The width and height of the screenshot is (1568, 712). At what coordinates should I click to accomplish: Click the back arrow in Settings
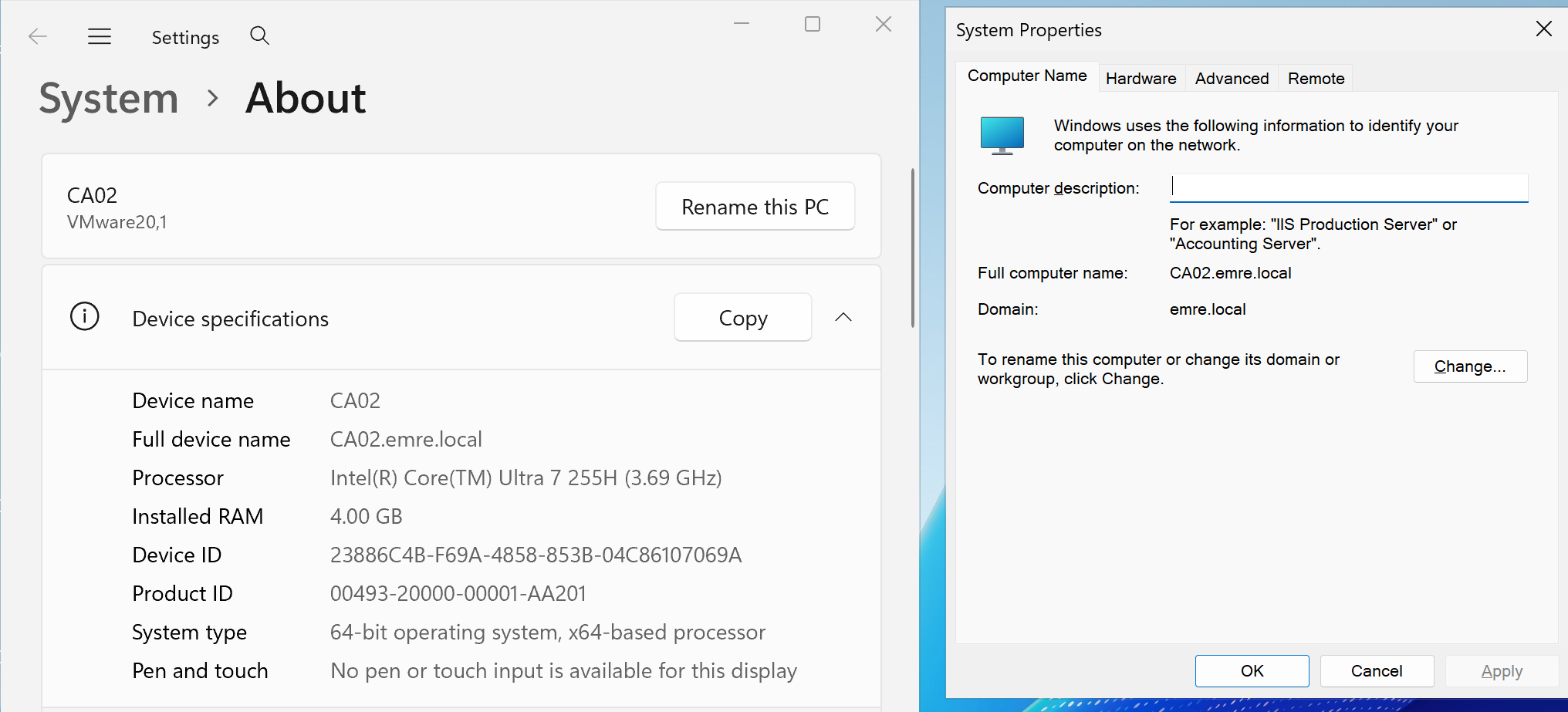(x=38, y=36)
